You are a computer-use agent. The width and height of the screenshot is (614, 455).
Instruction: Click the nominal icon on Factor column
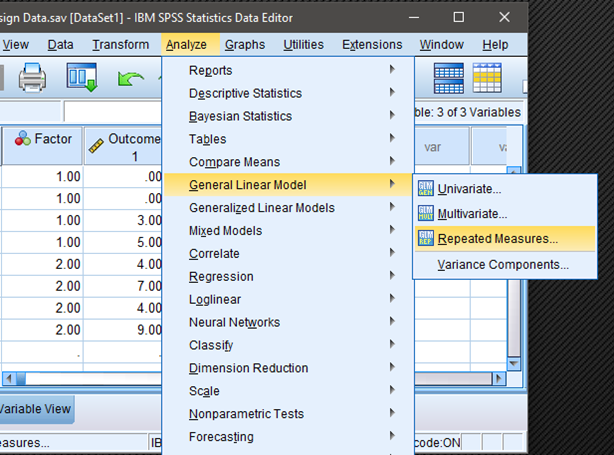23,138
